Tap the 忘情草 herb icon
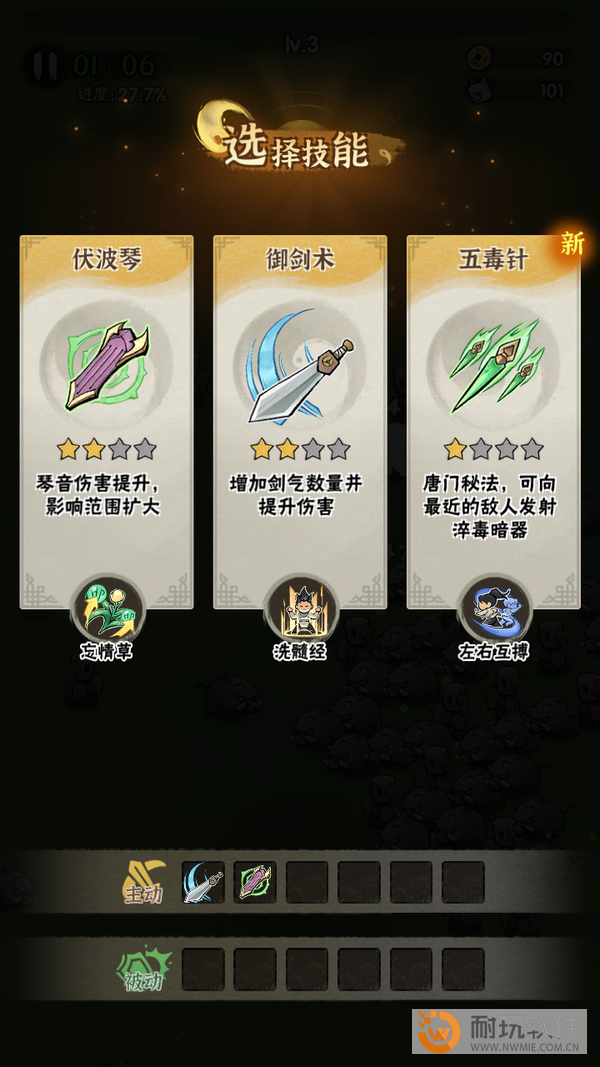Image resolution: width=600 pixels, height=1067 pixels. point(107,606)
